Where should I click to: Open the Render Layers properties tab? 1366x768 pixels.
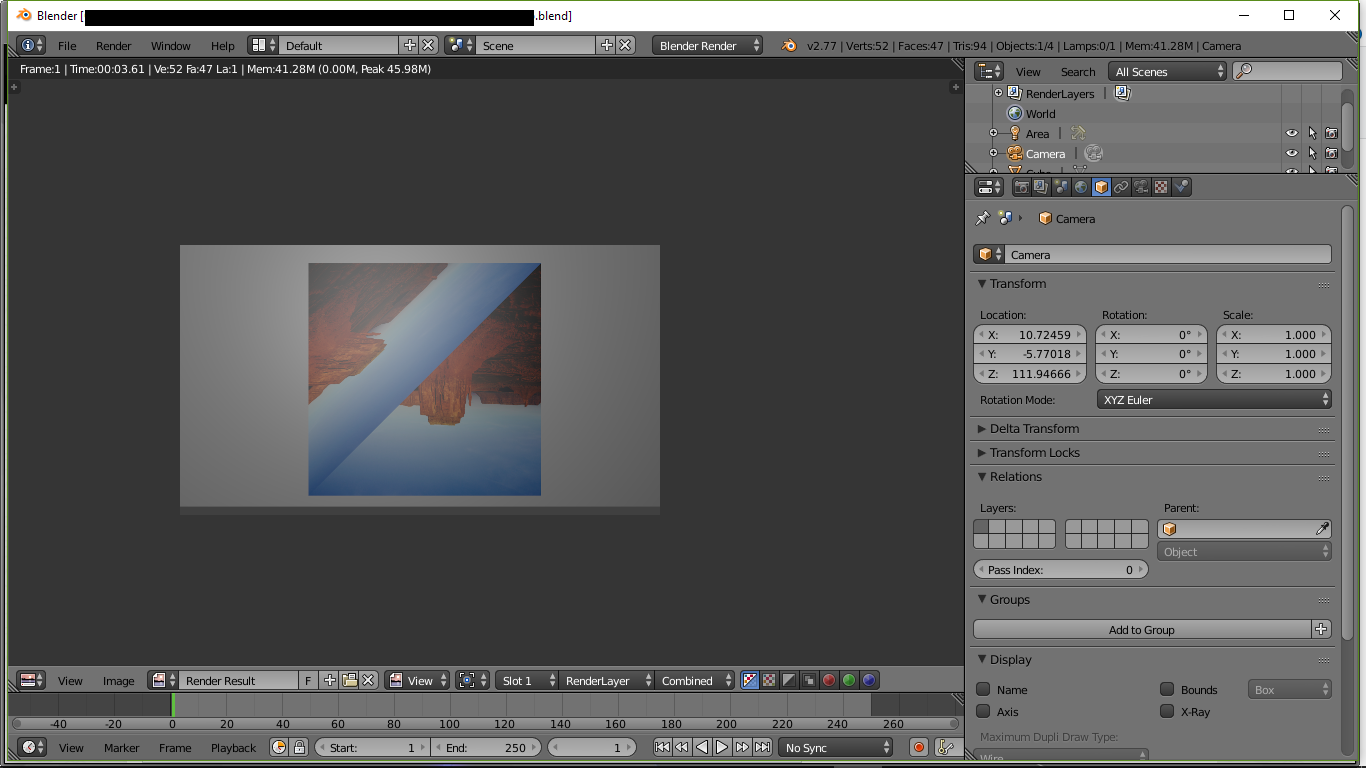[1041, 187]
